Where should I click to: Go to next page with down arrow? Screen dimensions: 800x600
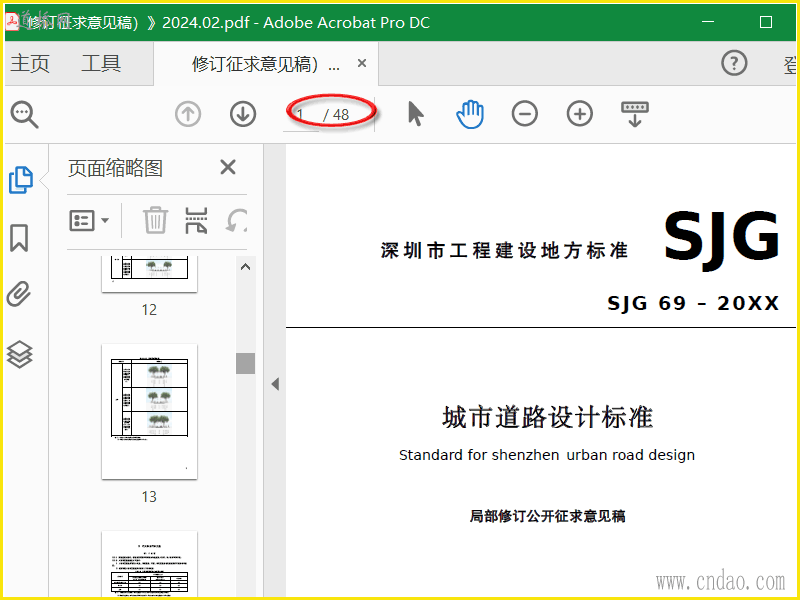click(x=243, y=114)
